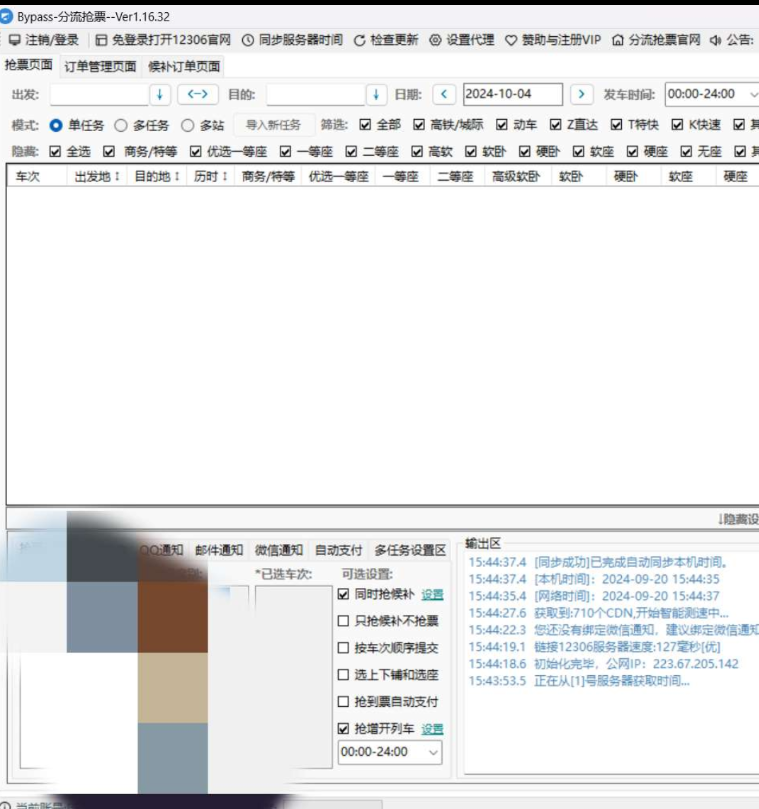The height and width of the screenshot is (809, 759).
Task: Click 同步服务器时间 clock icon
Action: click(248, 40)
